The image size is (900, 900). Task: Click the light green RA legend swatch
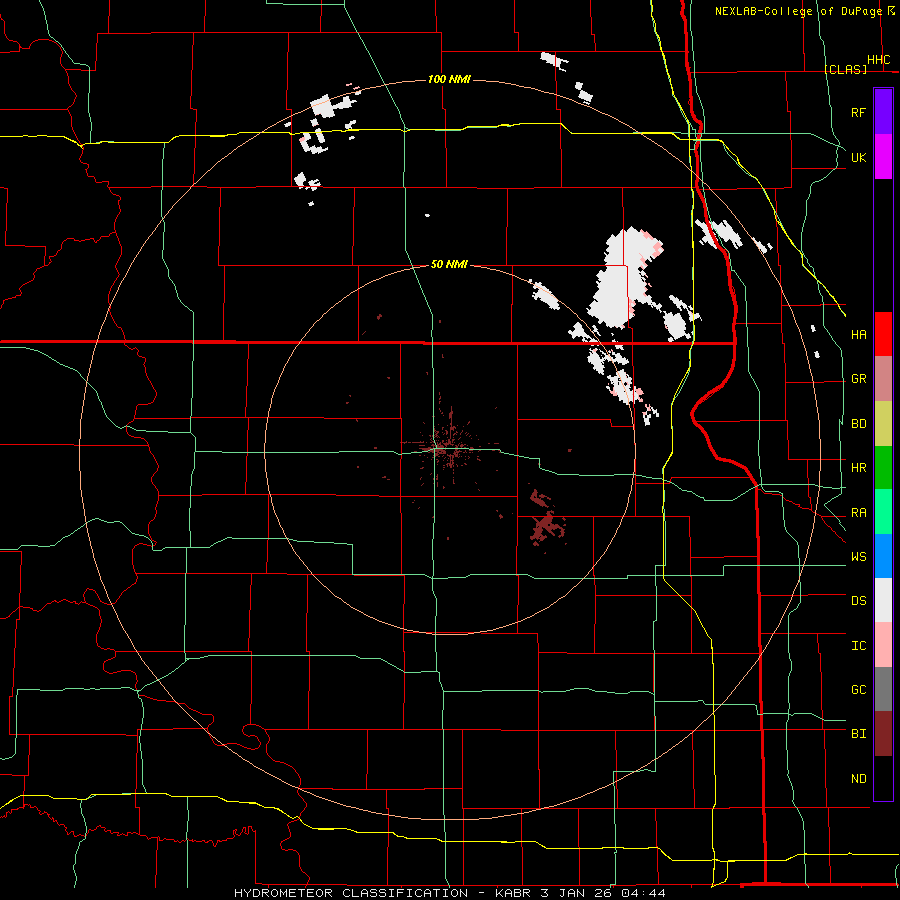[x=883, y=512]
